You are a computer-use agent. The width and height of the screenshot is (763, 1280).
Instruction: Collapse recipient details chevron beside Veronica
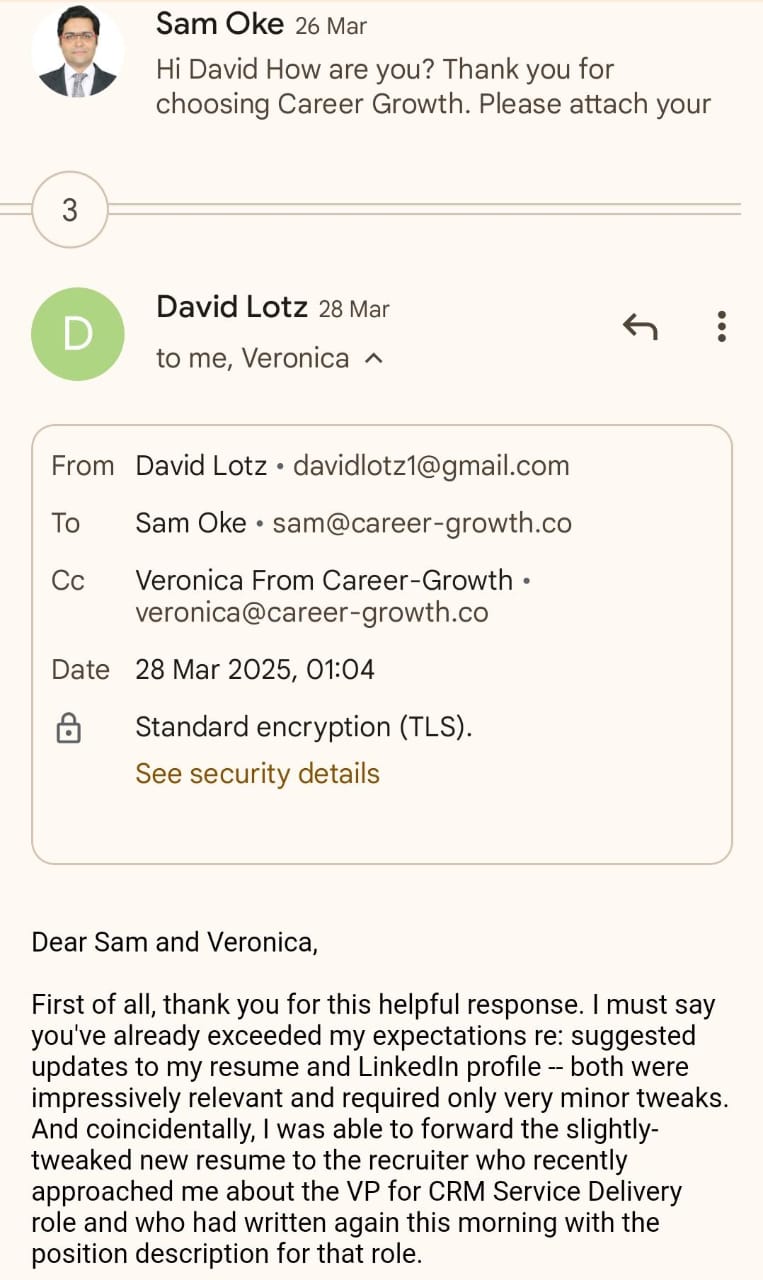(374, 358)
